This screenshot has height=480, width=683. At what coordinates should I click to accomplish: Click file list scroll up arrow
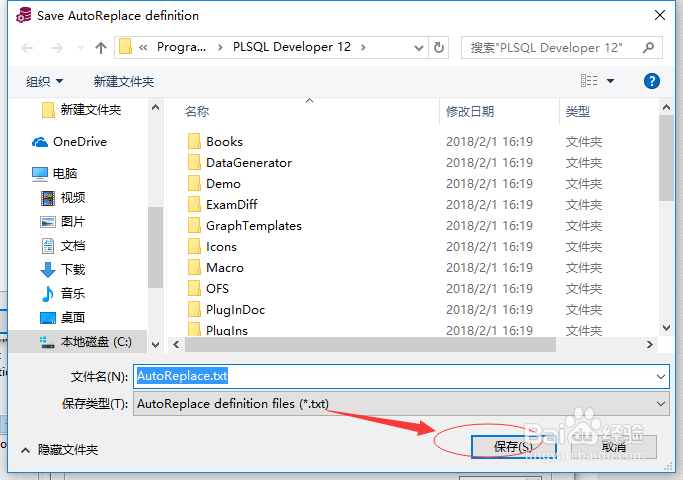[x=666, y=107]
